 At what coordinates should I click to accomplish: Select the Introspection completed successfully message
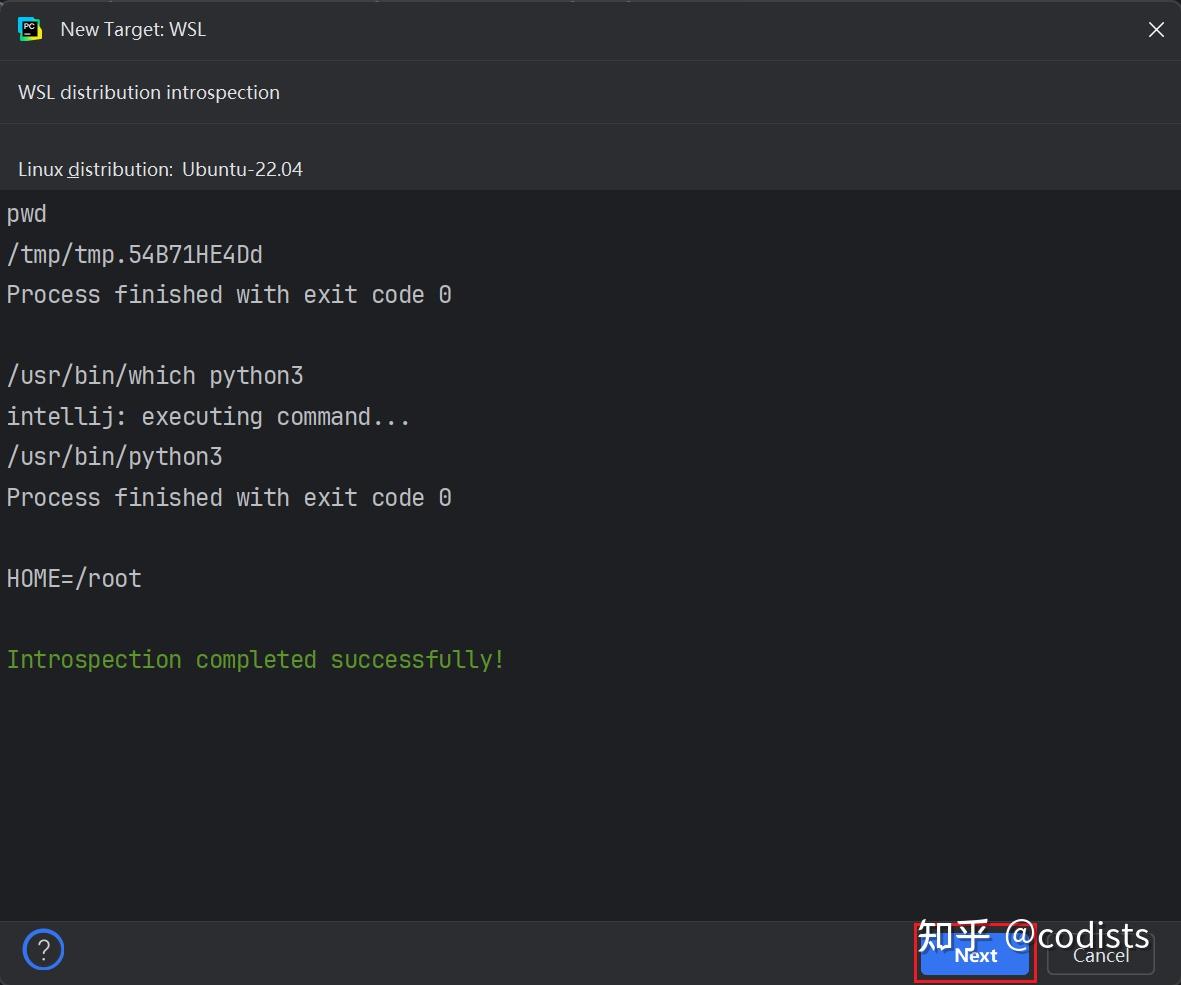[x=255, y=659]
